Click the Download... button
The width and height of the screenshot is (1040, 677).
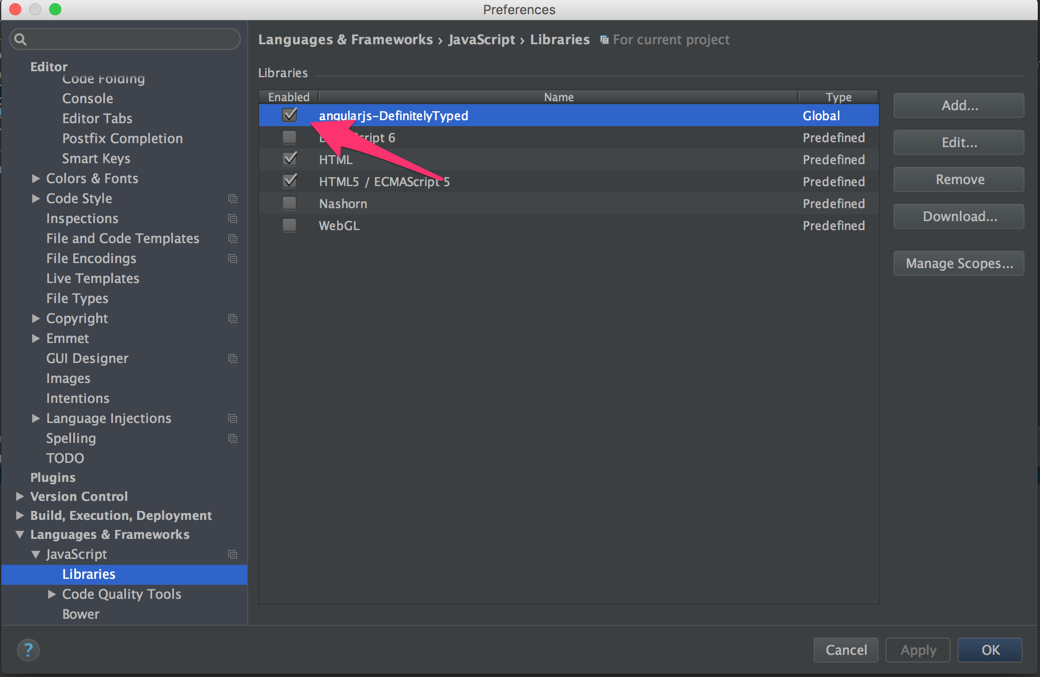(x=959, y=216)
